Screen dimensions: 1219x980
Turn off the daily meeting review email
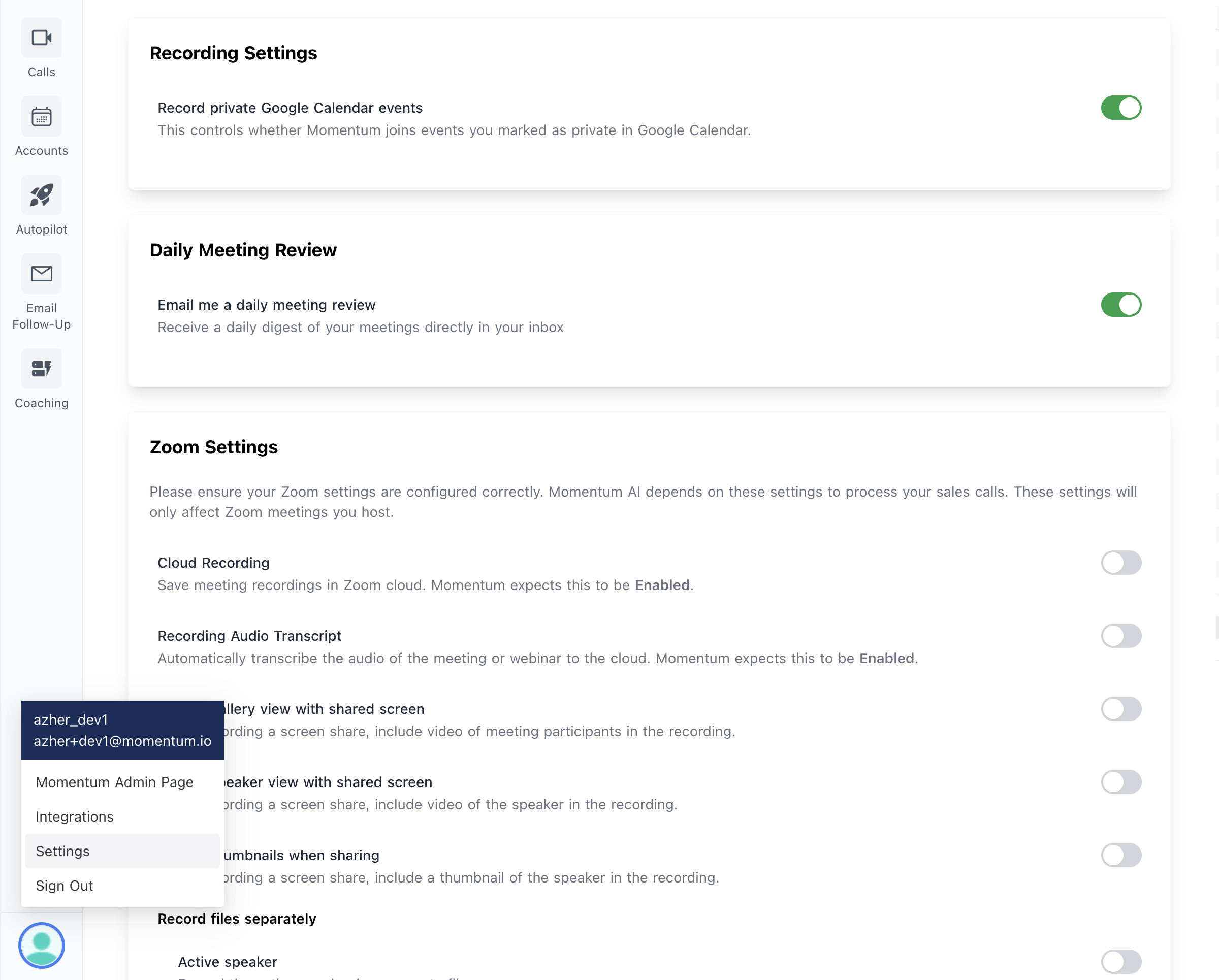[x=1122, y=305]
